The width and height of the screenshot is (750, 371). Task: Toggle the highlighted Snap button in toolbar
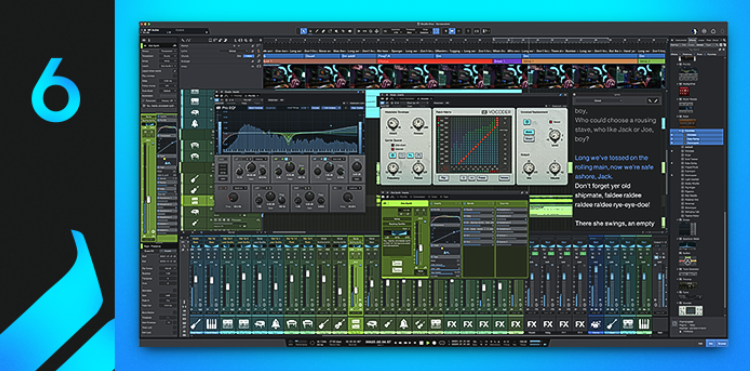tap(436, 31)
